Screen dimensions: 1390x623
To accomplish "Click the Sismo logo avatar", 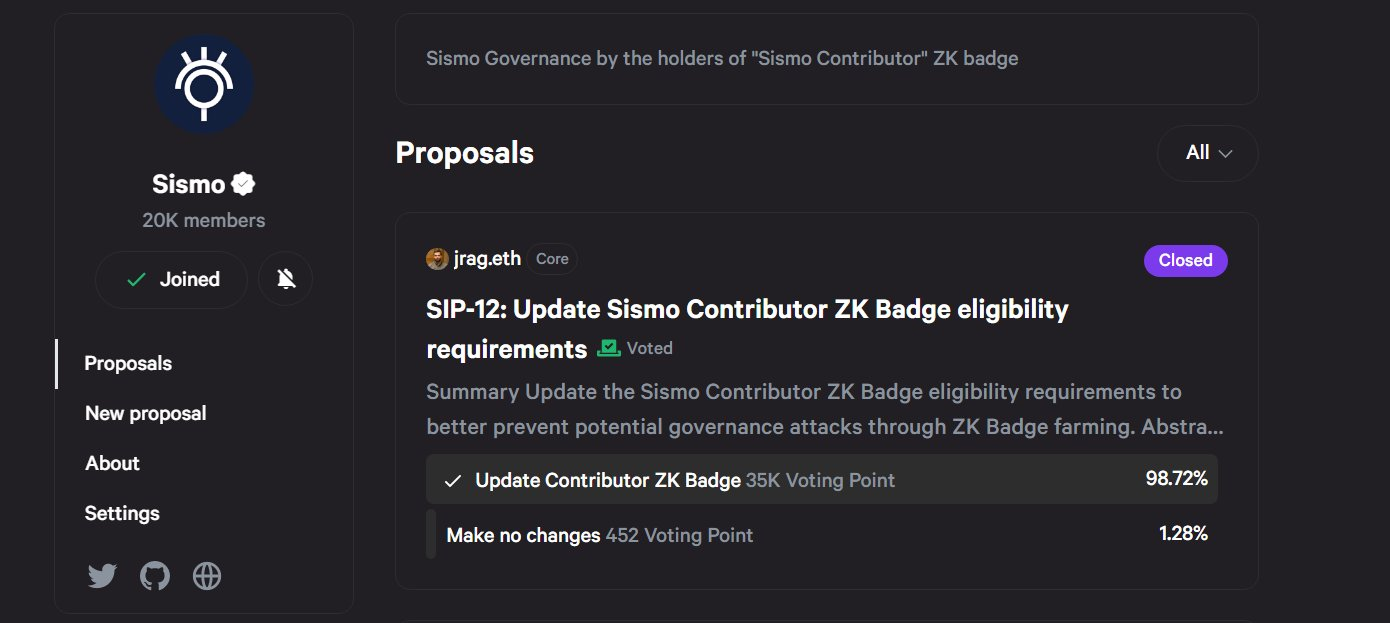I will 204,85.
